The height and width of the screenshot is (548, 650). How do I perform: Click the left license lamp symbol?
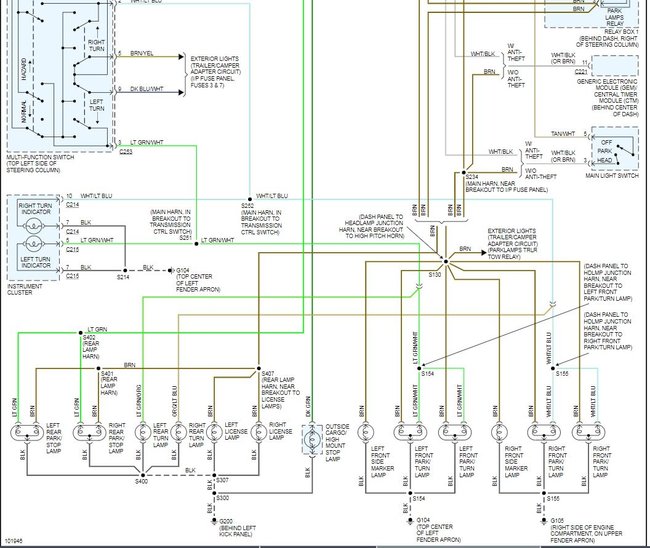[x=214, y=433]
